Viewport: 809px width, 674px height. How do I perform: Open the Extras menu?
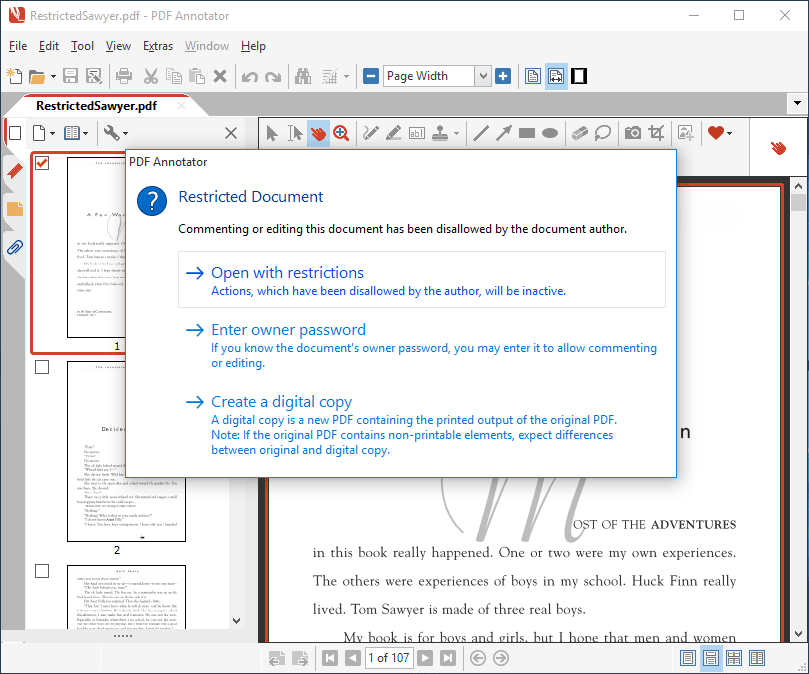[158, 46]
